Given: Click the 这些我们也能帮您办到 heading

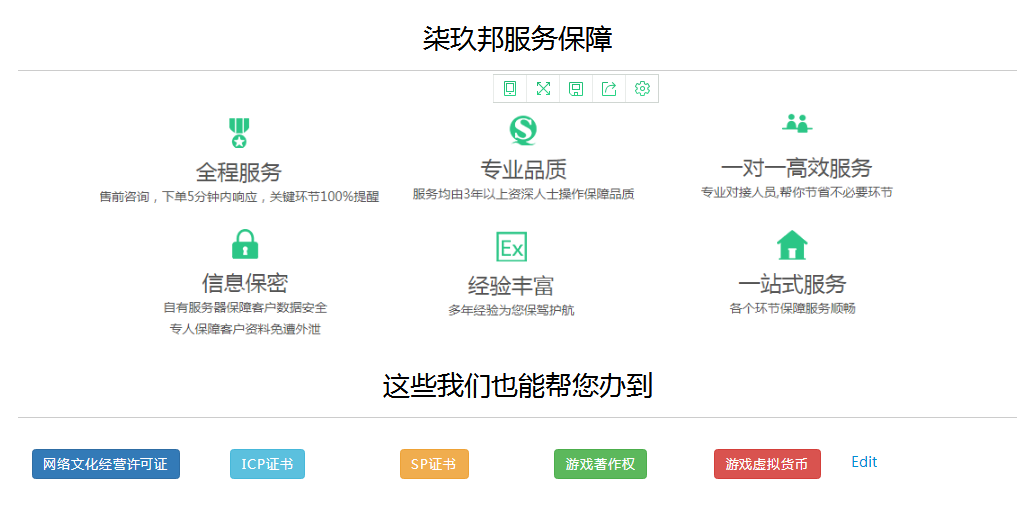Looking at the screenshot, I should 518,386.
